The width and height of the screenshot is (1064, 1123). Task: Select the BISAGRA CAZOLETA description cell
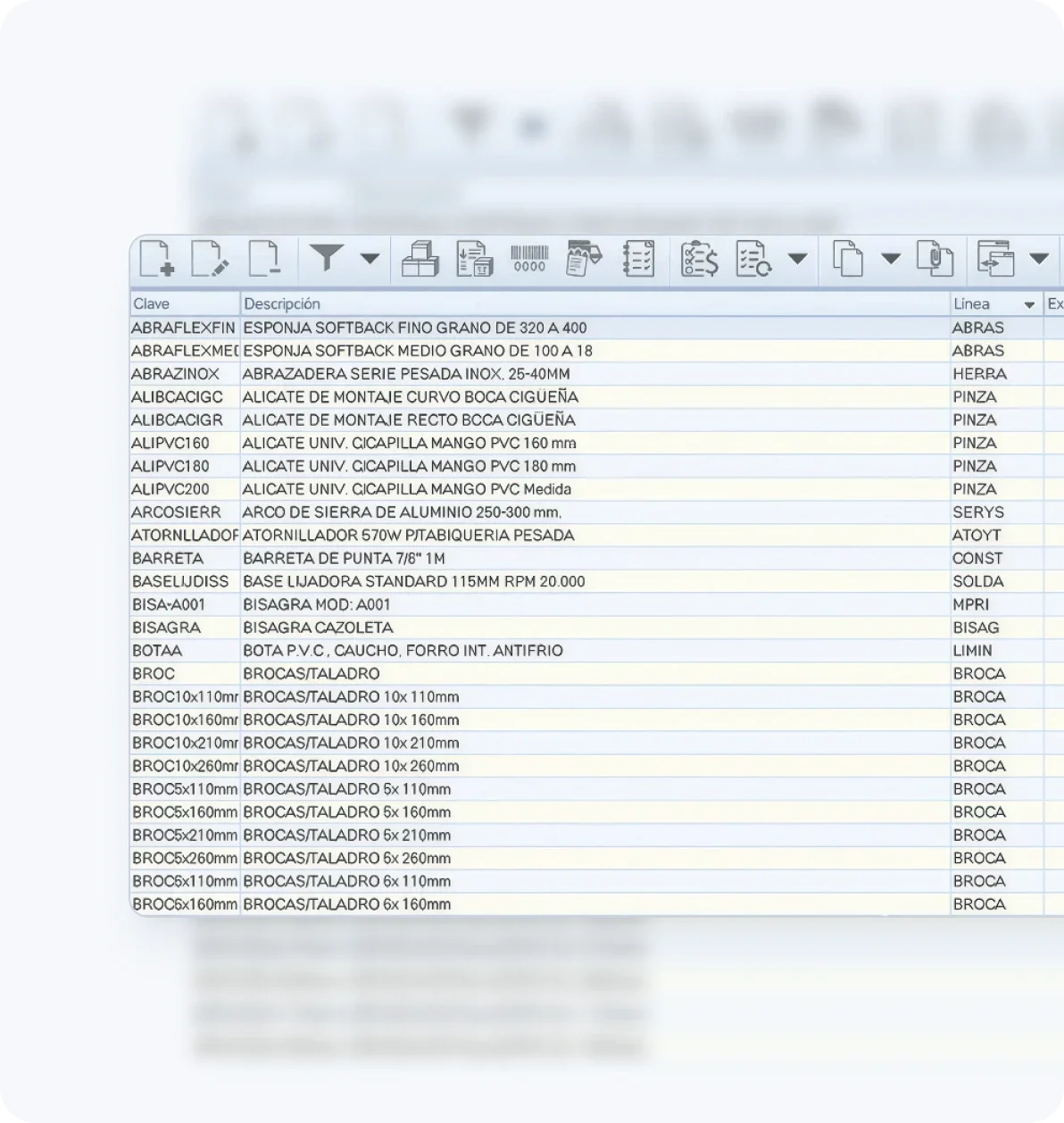318,628
